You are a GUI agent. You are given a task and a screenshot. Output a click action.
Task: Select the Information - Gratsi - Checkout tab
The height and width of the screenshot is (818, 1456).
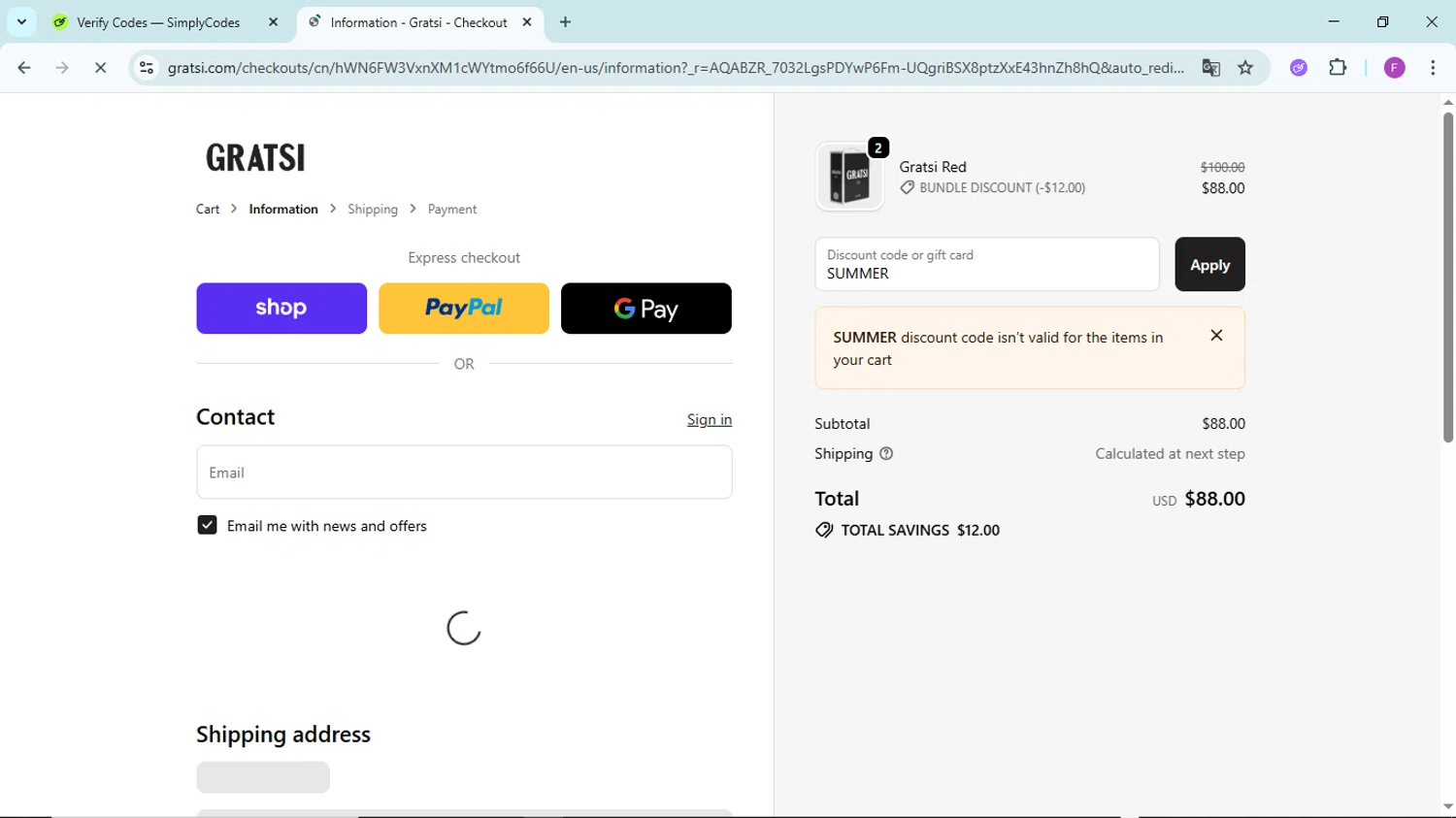[x=418, y=22]
